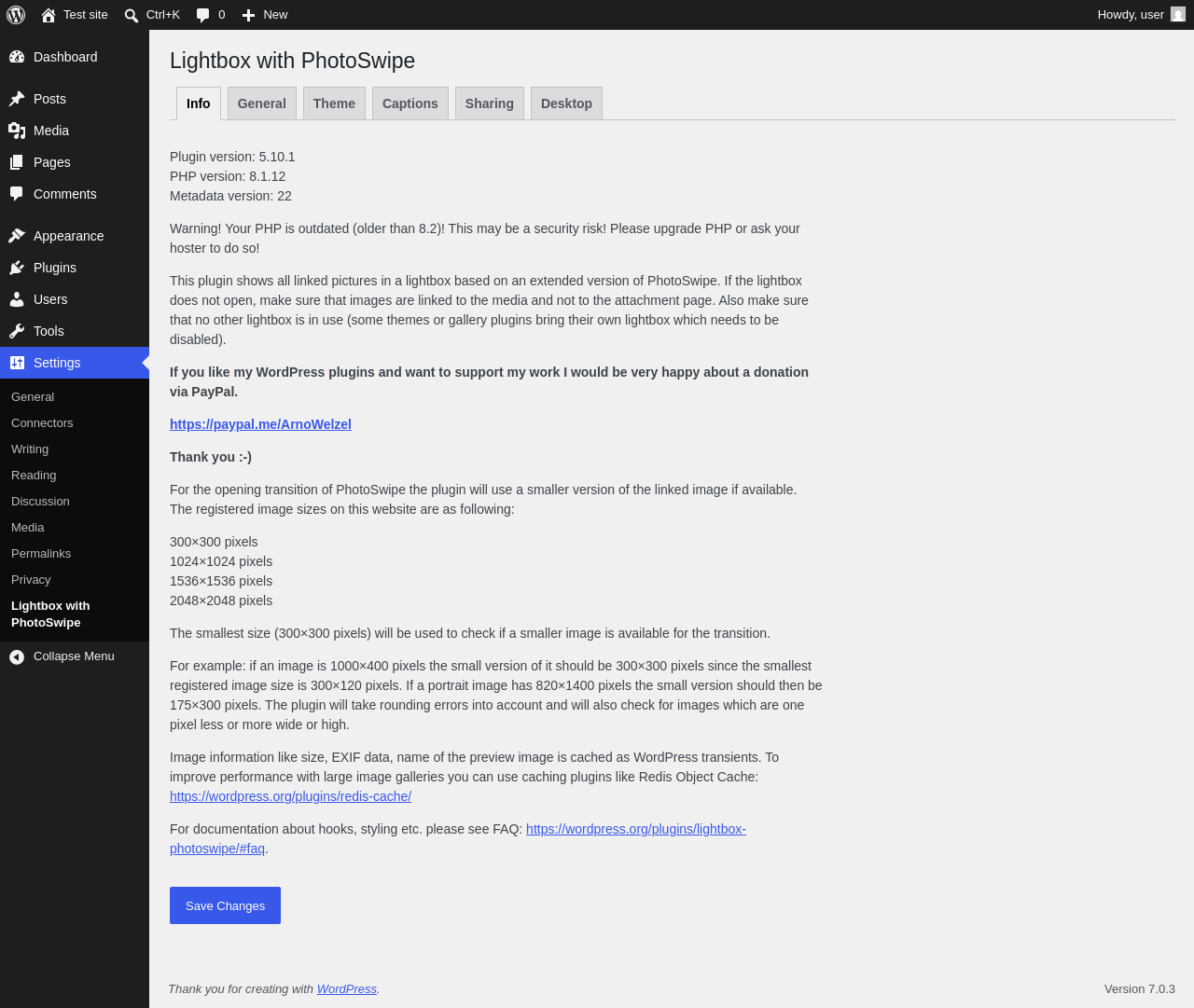The height and width of the screenshot is (1008, 1194).
Task: Open the Plugins plug icon
Action: (x=17, y=268)
